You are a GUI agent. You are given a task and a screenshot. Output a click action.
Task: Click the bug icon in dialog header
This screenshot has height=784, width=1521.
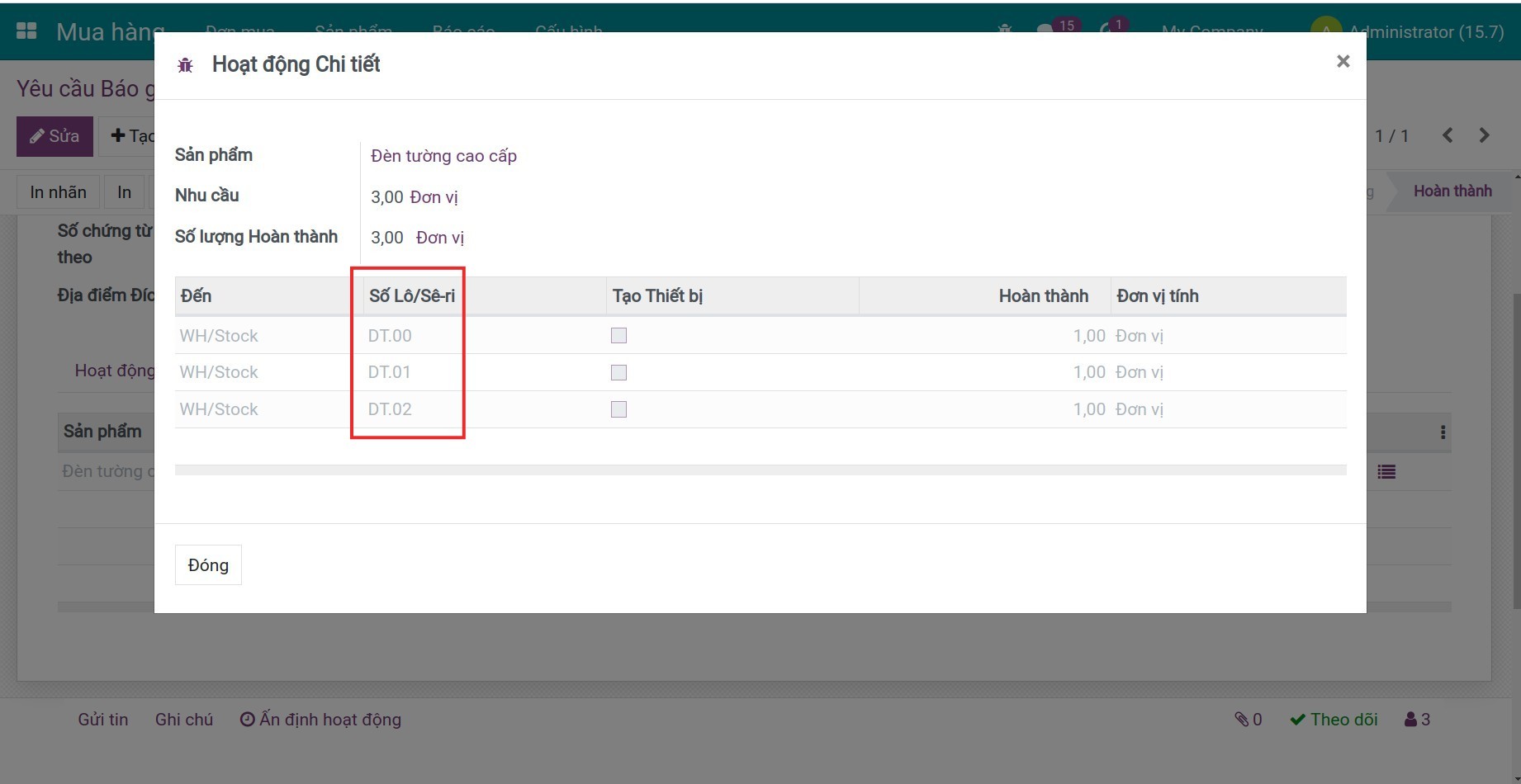pos(185,65)
